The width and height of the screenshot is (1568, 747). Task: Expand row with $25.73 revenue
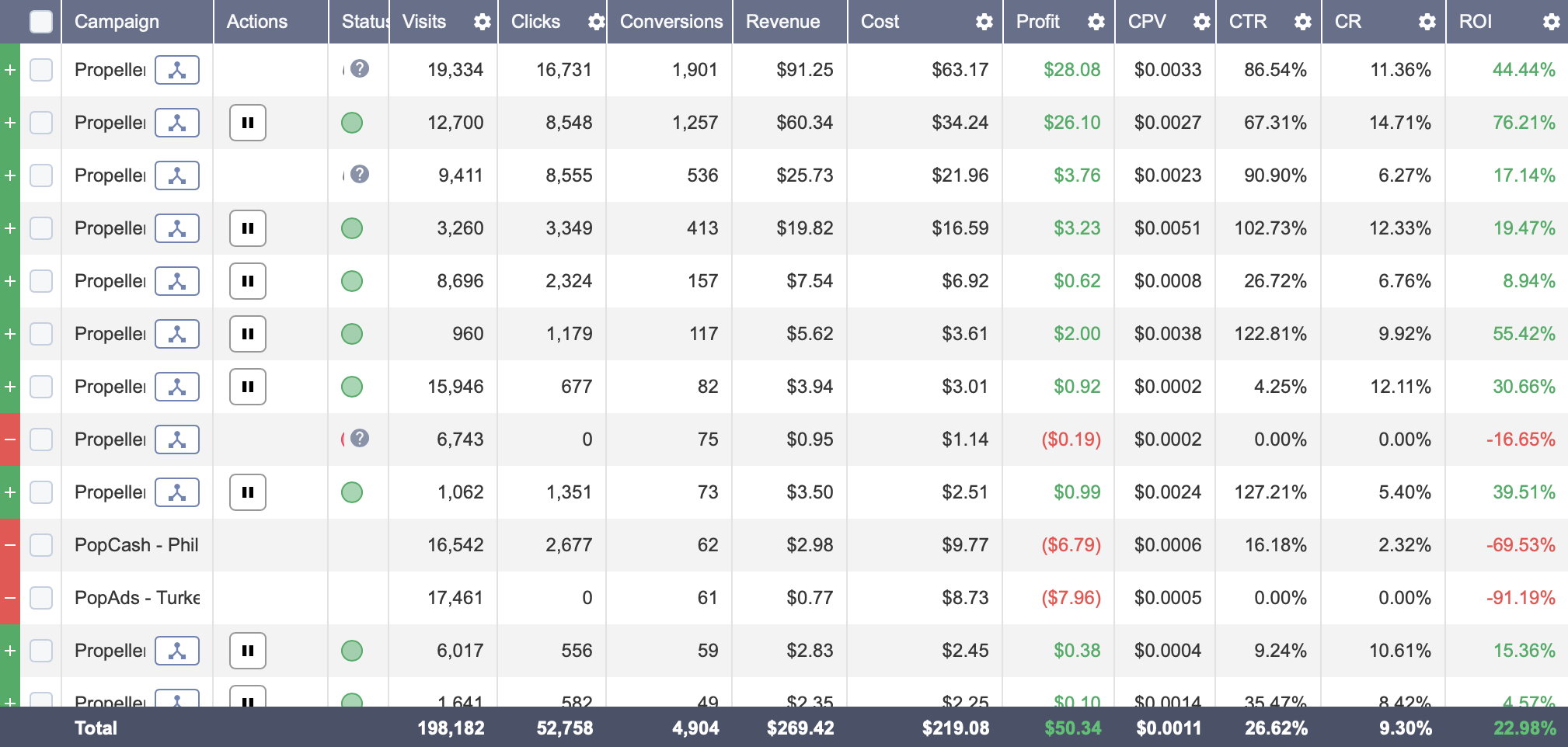(x=10, y=175)
